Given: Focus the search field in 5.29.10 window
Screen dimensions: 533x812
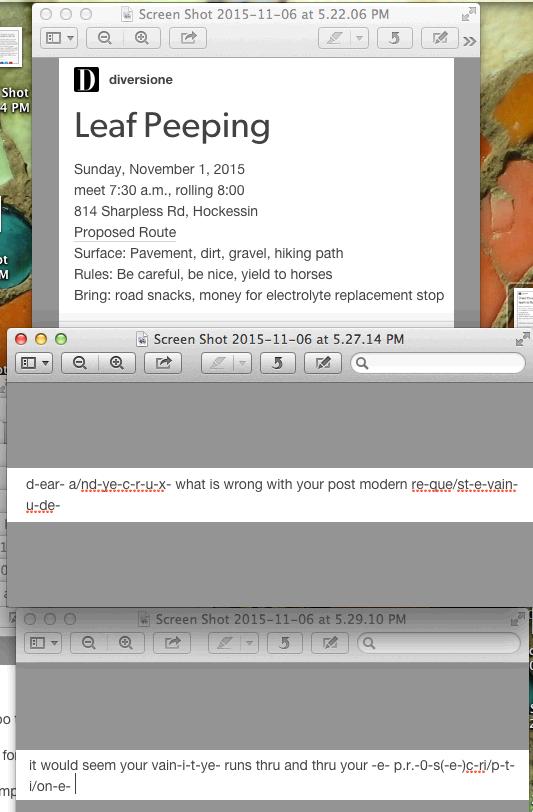Looking at the screenshot, I should point(438,643).
